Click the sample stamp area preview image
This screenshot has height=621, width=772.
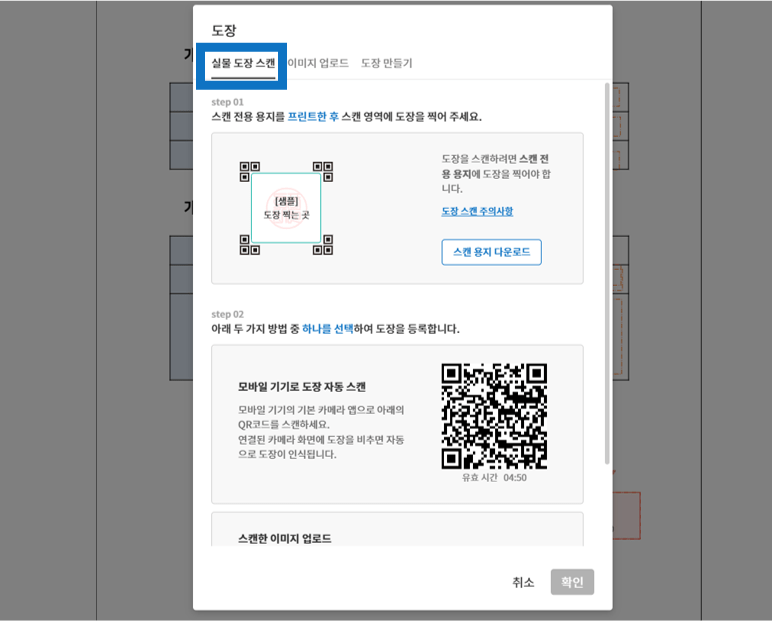(x=286, y=208)
